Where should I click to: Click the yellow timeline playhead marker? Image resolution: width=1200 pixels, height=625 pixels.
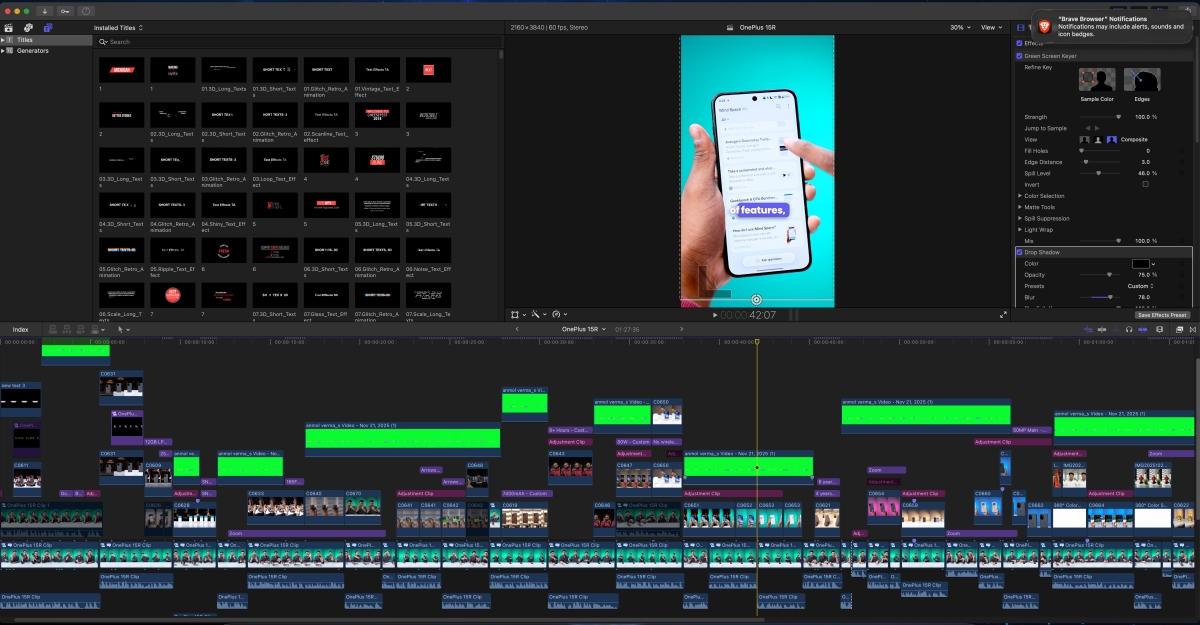(757, 343)
